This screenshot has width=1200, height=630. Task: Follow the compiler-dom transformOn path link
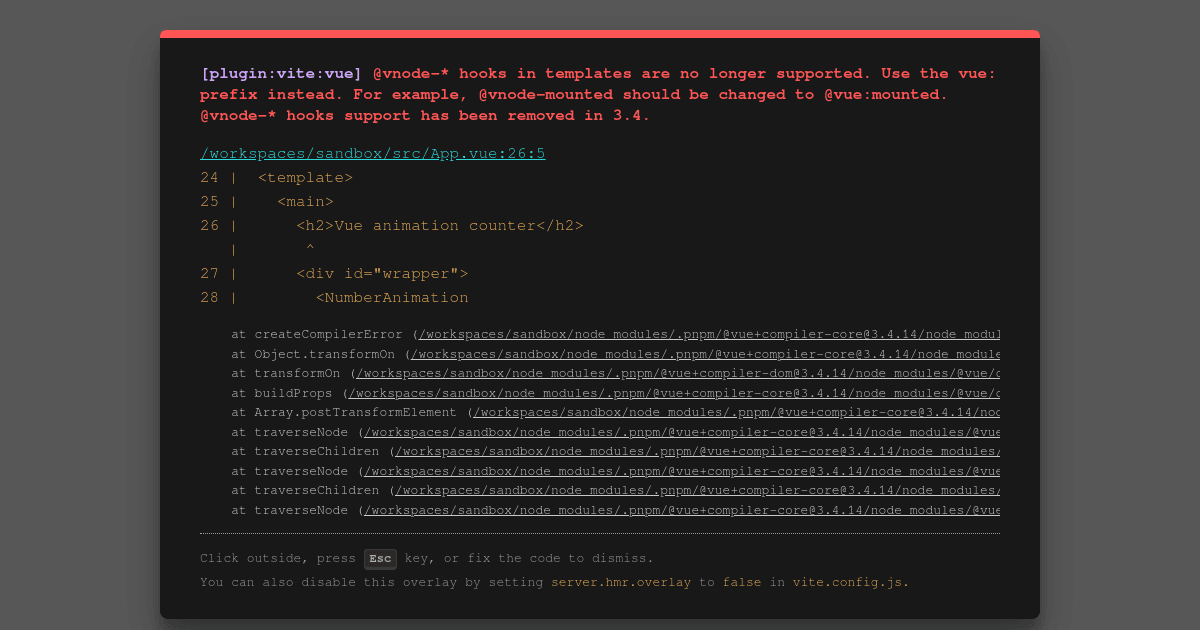(x=677, y=373)
